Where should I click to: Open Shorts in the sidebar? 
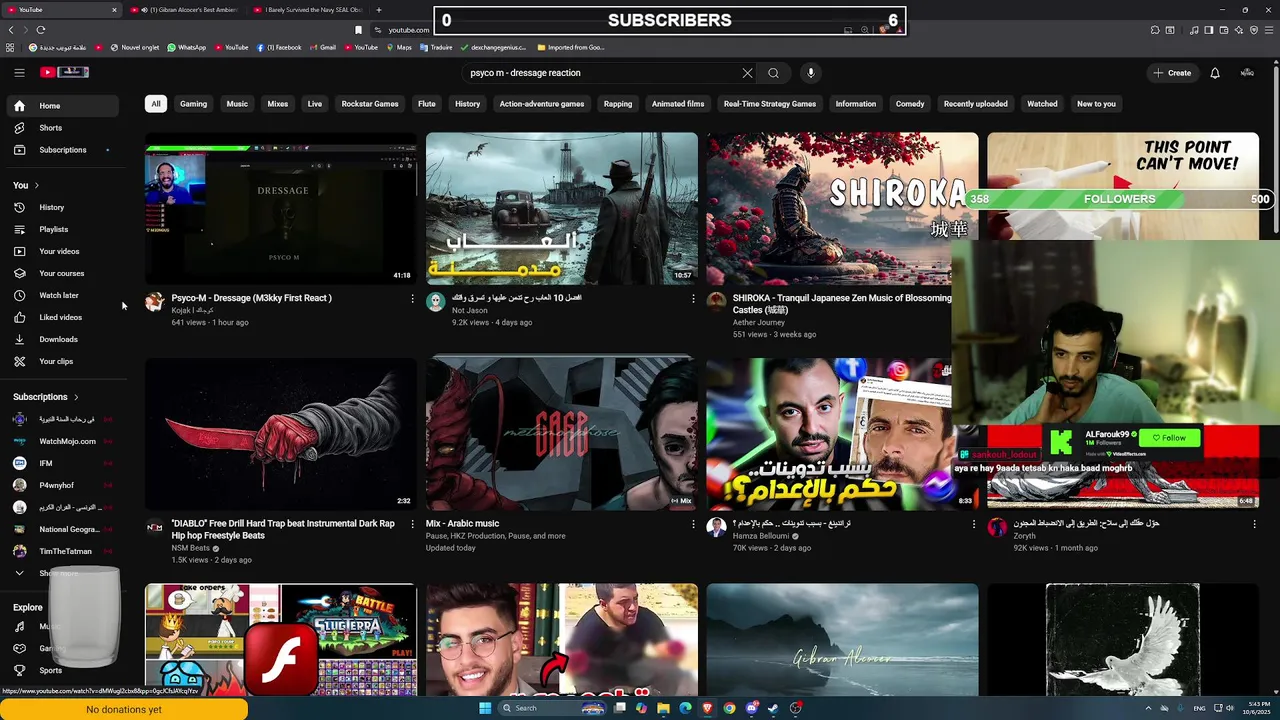[60, 128]
